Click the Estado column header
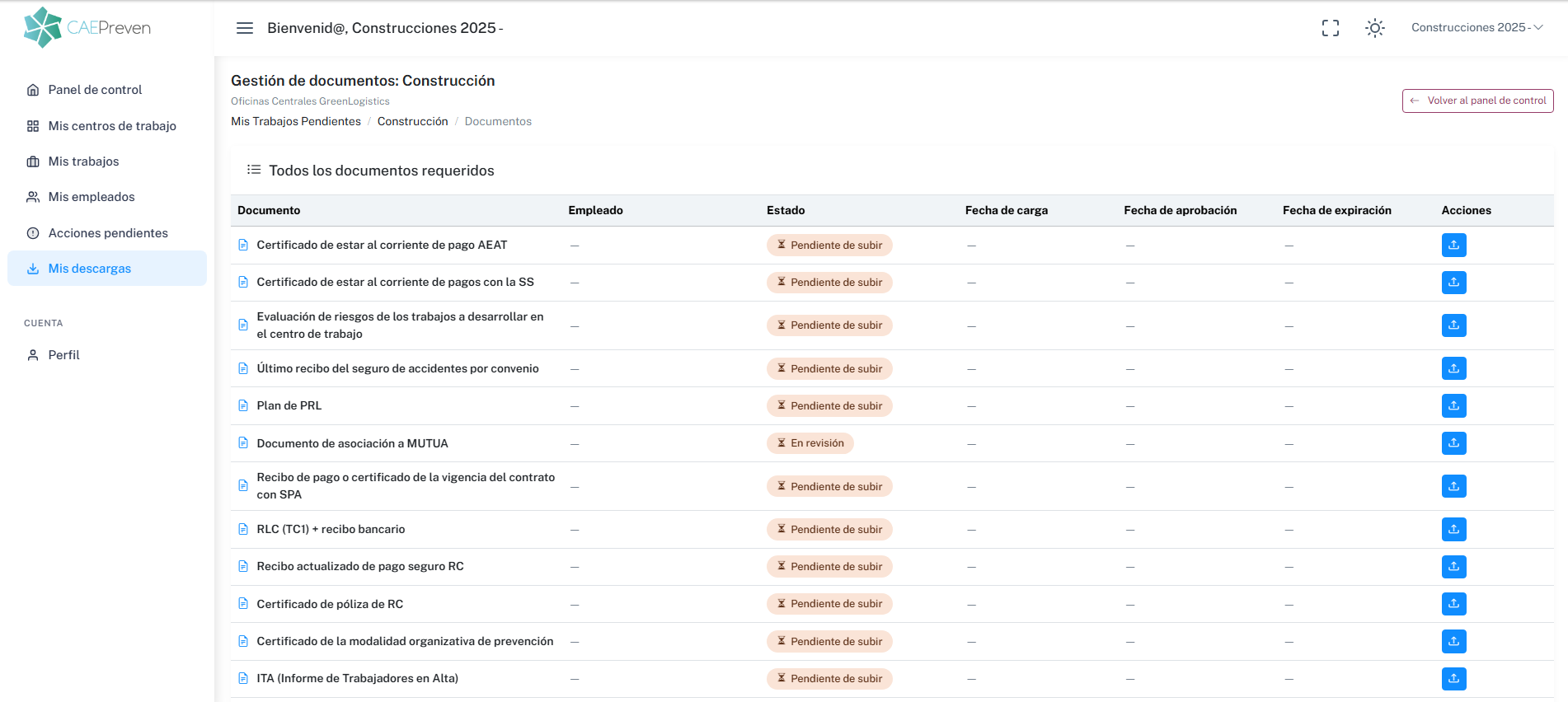The height and width of the screenshot is (702, 1568). [786, 210]
